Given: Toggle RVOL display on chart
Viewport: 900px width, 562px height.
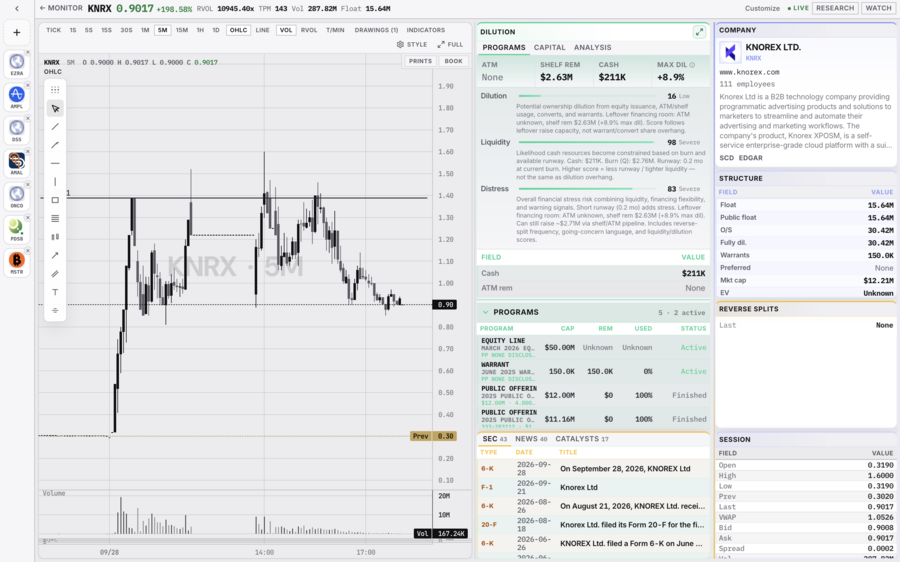Looking at the screenshot, I should pyautogui.click(x=309, y=30).
